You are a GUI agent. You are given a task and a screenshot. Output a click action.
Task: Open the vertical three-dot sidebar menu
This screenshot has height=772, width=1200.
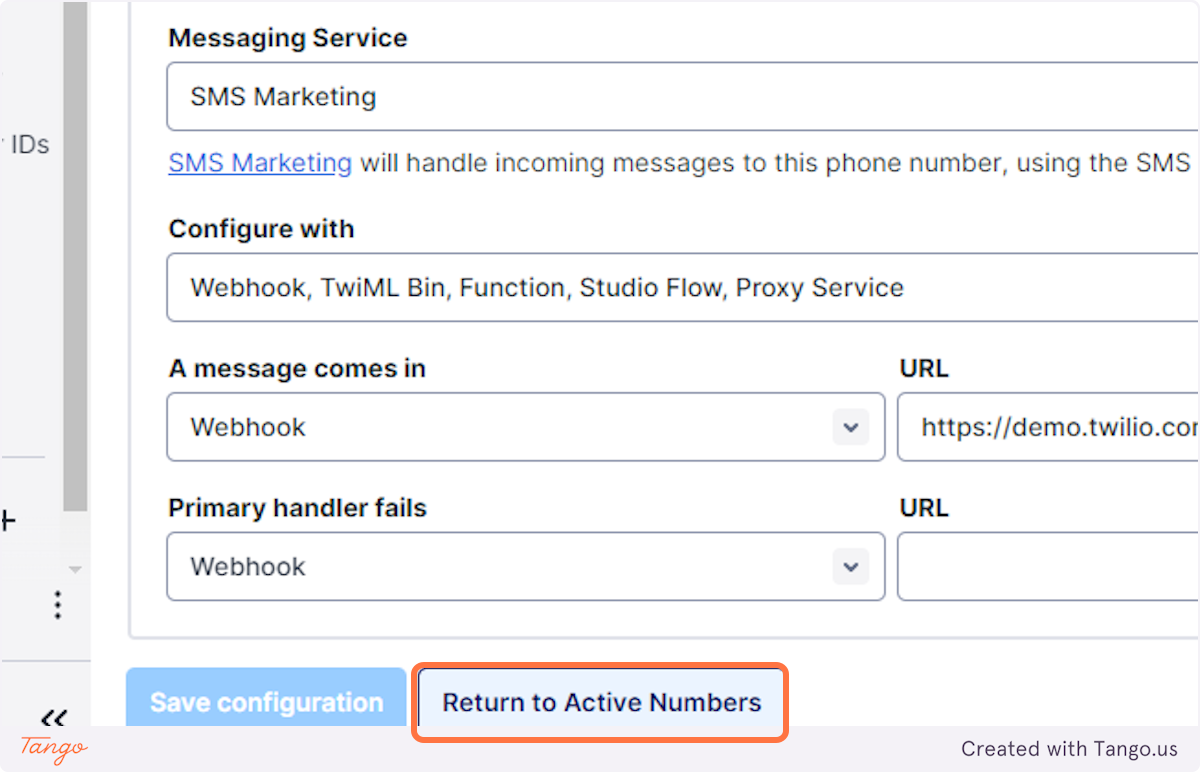coord(58,605)
